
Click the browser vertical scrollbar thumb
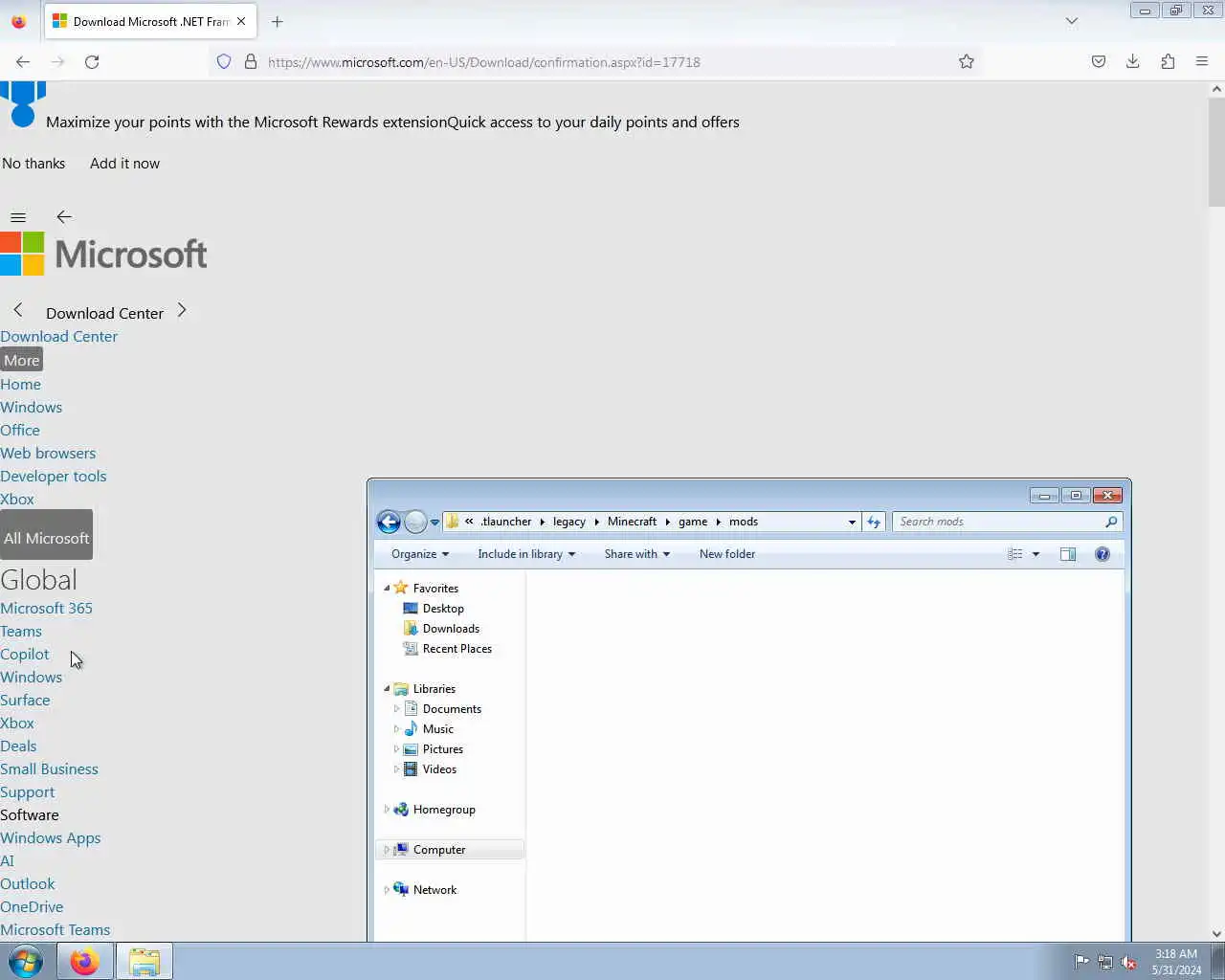[1216, 151]
